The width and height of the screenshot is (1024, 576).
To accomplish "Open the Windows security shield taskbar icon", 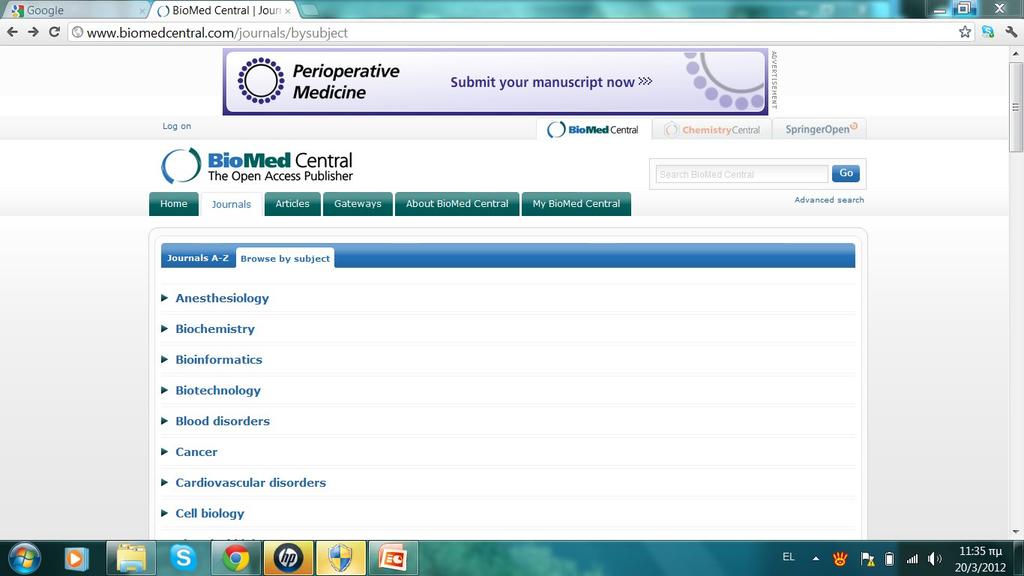I will tap(340, 558).
